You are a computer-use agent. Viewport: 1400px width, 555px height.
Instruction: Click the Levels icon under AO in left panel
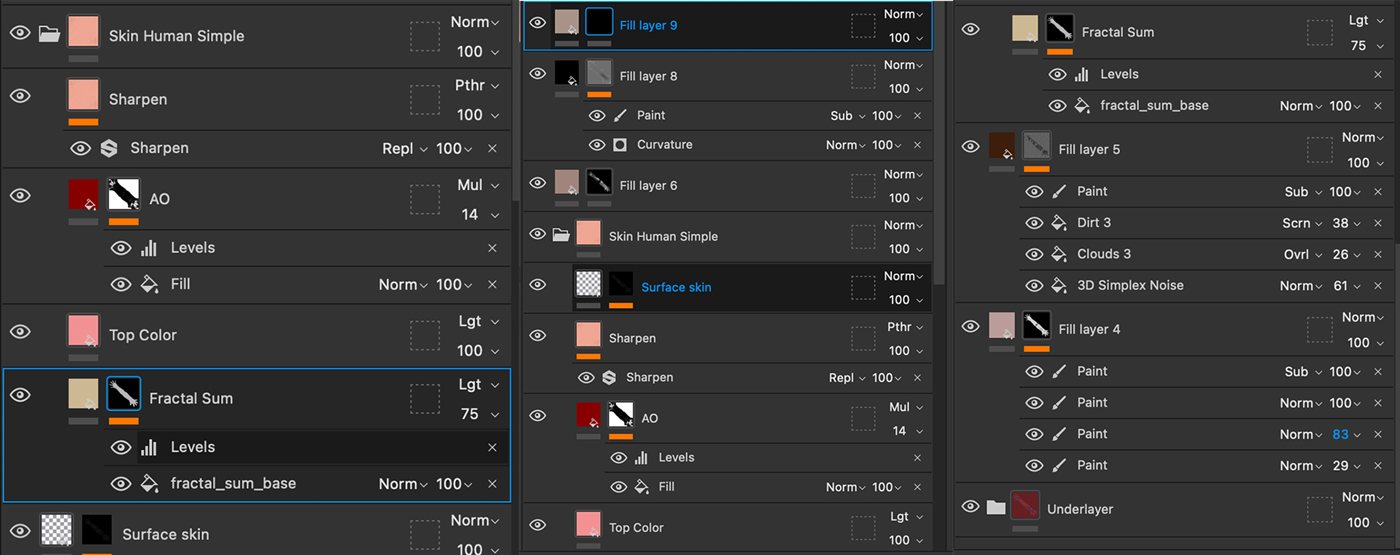pos(150,248)
